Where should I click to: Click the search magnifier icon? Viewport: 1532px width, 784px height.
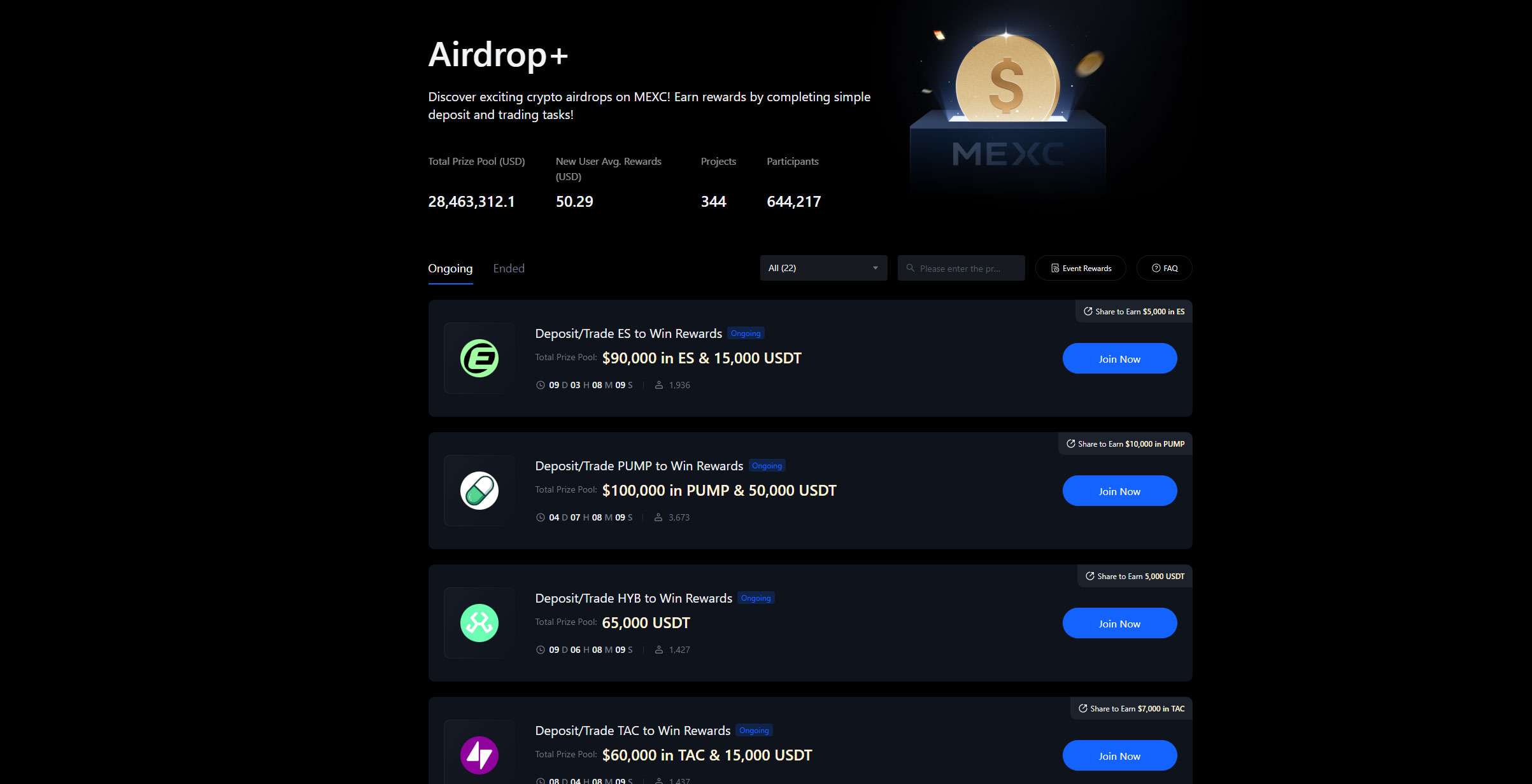(910, 268)
